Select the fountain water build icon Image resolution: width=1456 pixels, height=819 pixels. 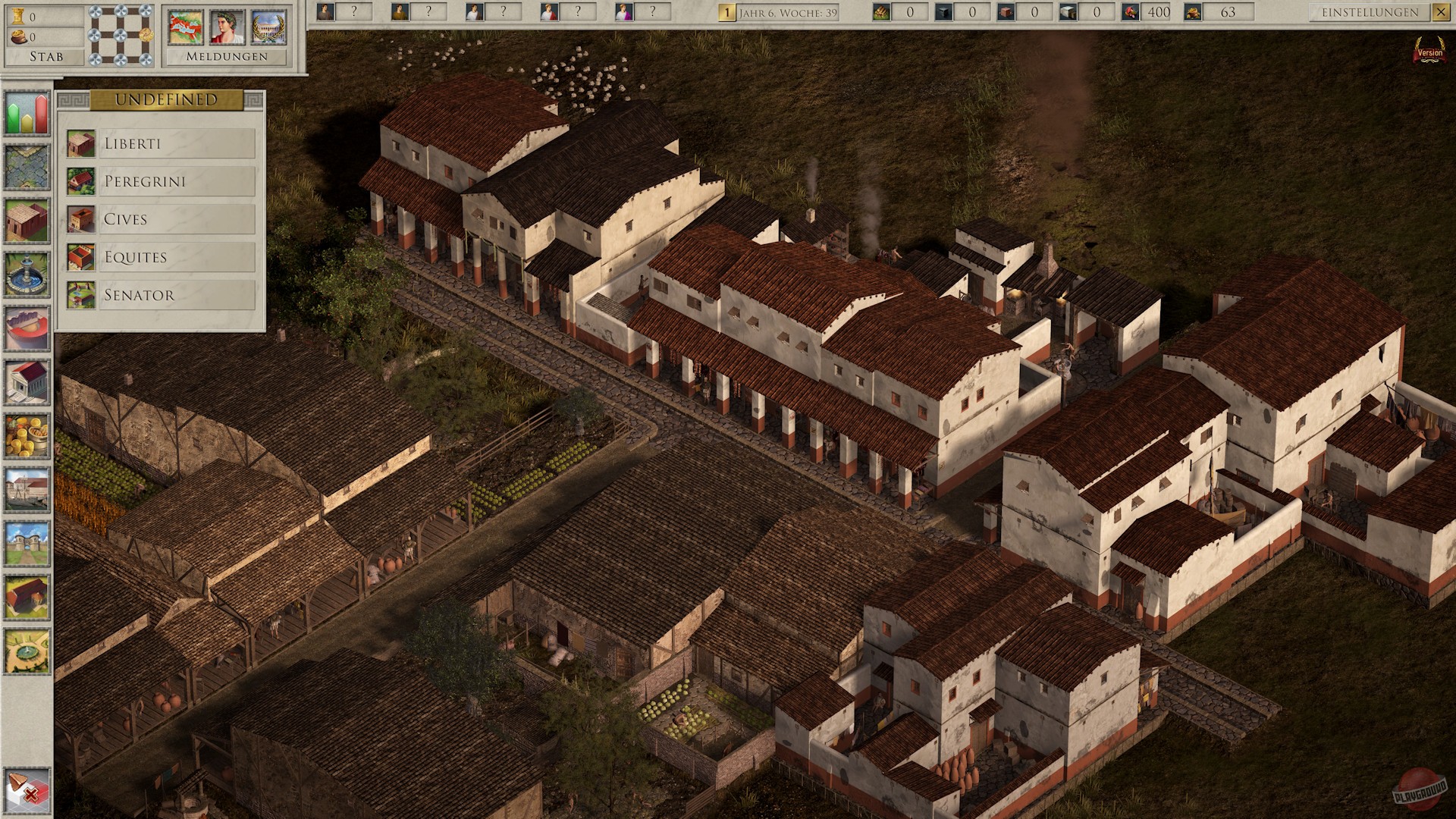coord(27,274)
